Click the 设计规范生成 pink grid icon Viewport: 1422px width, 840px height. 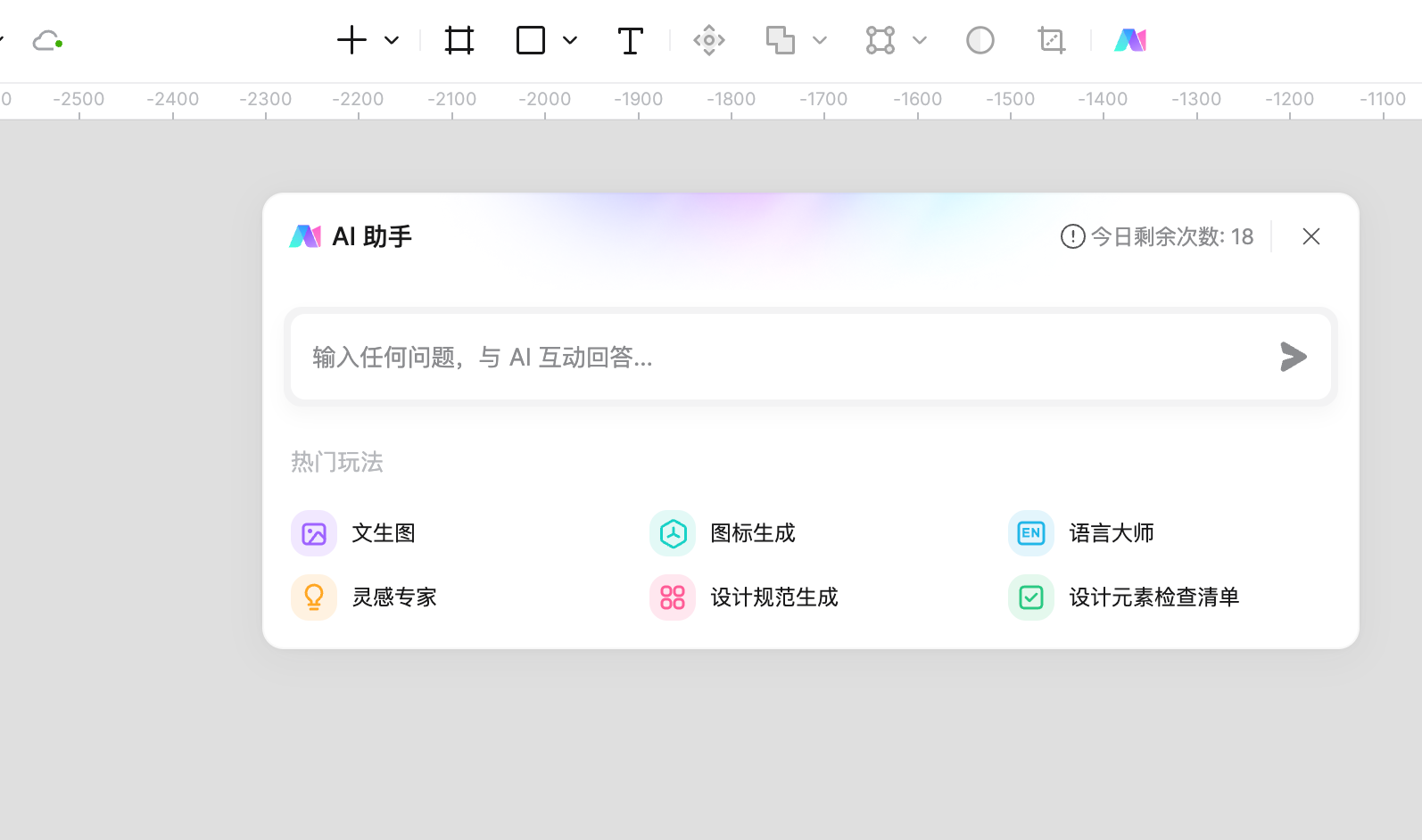pos(673,597)
